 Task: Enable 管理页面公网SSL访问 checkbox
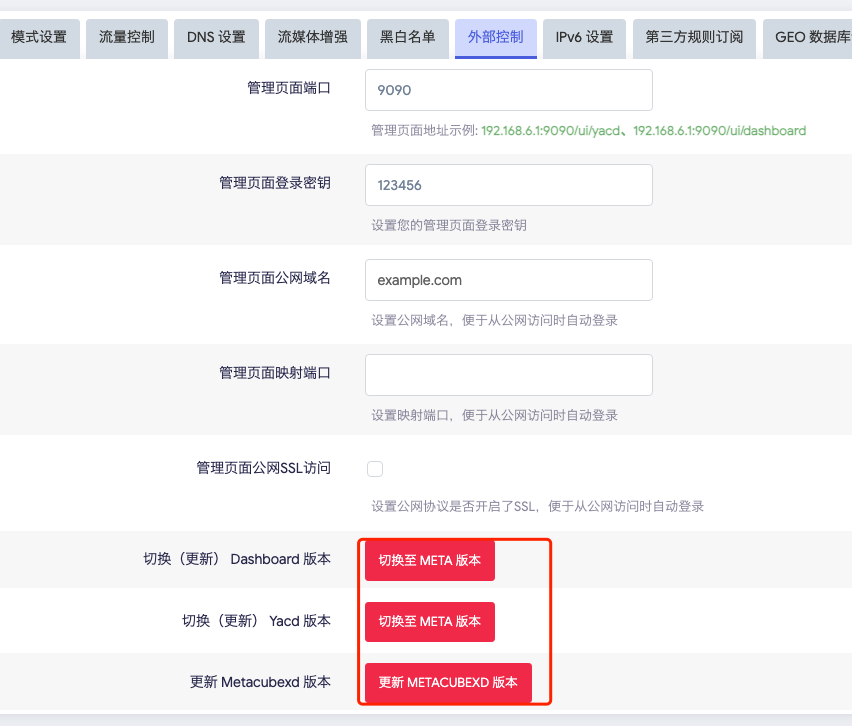click(374, 468)
